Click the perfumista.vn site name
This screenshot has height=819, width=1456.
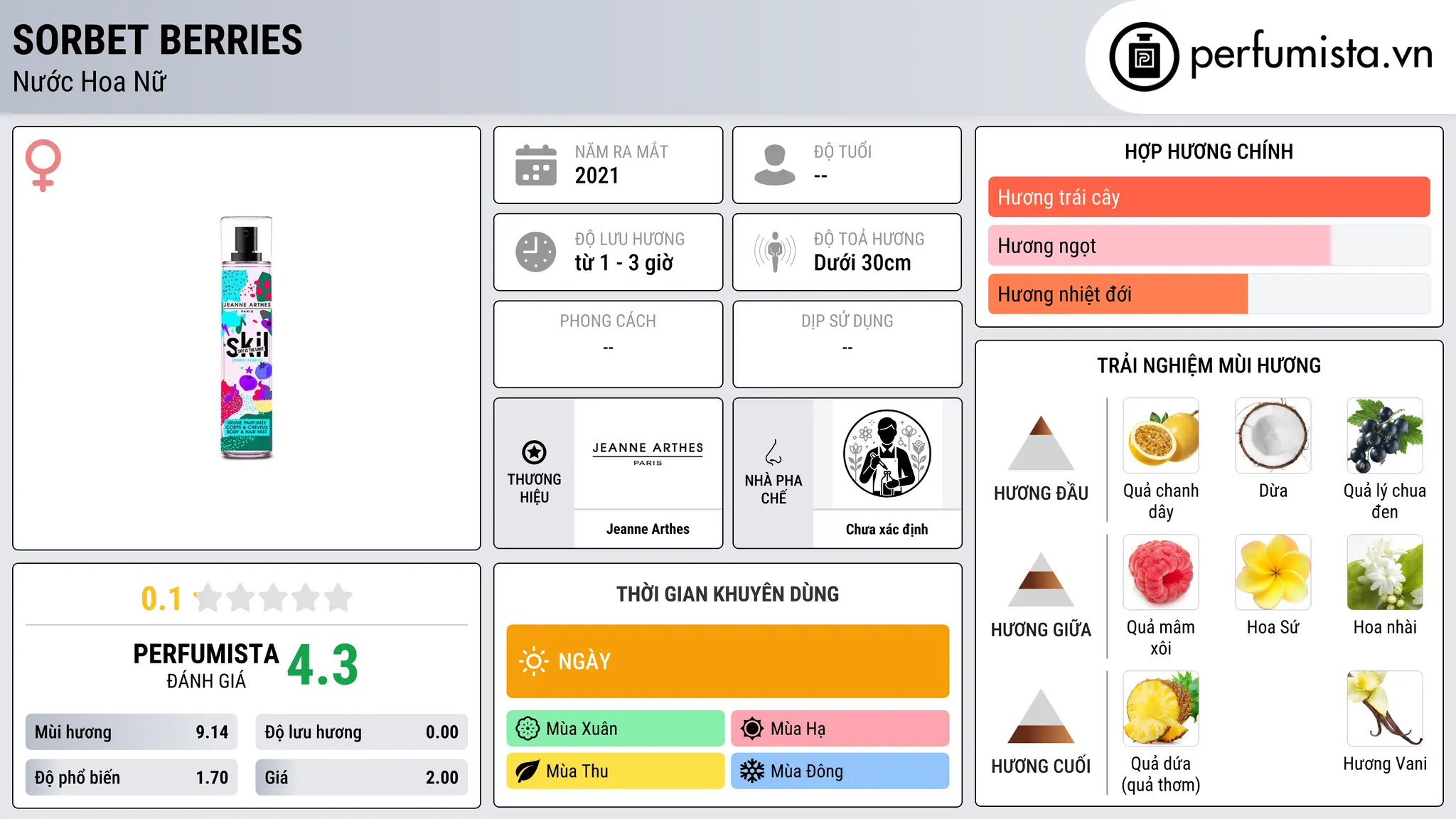(x=1312, y=54)
